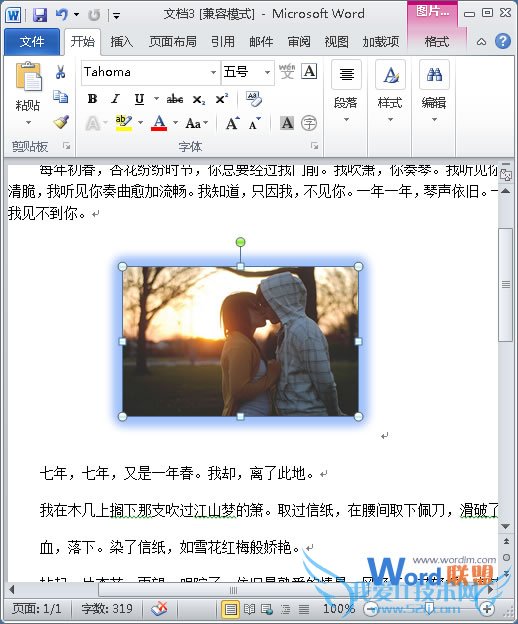Switch to full screen reading view
Viewport: 518px width, 624px height.
pyautogui.click(x=249, y=609)
